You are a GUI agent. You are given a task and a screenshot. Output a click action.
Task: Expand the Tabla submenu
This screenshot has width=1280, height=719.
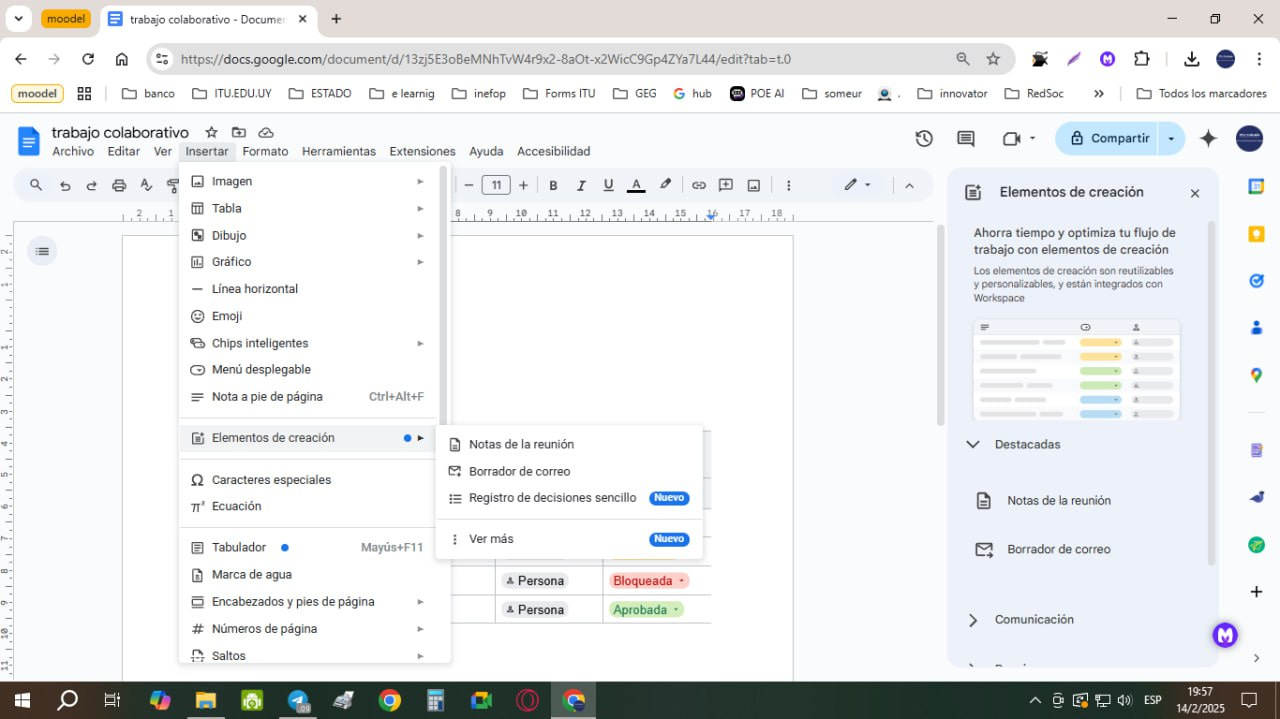tap(308, 208)
